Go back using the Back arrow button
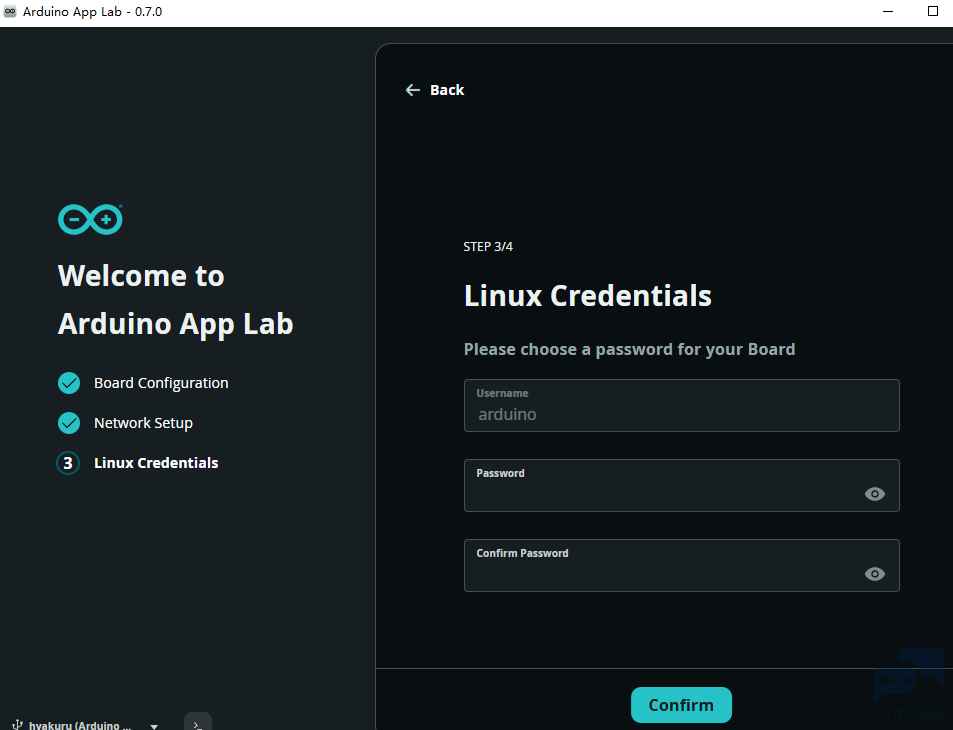This screenshot has height=730, width=953. pos(435,90)
